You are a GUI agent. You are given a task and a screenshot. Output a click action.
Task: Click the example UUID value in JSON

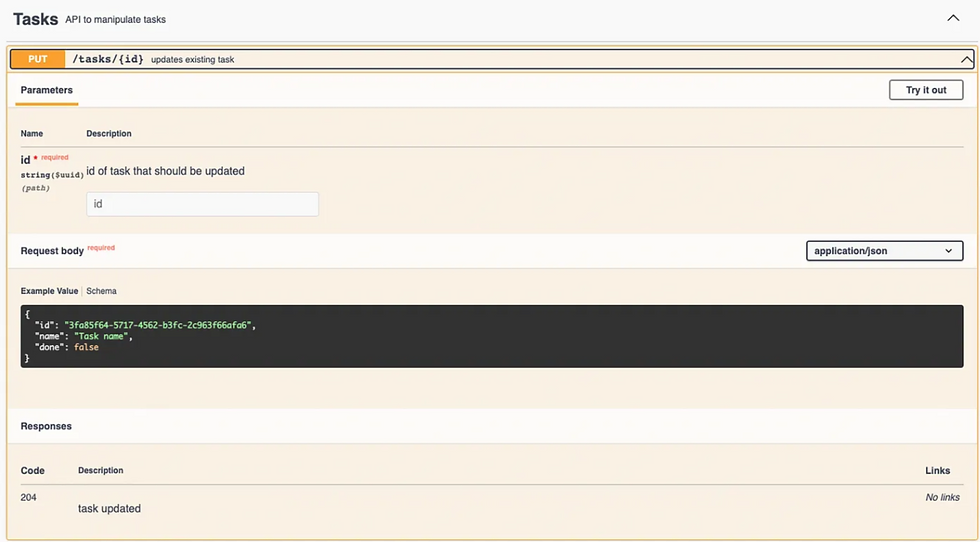point(158,325)
